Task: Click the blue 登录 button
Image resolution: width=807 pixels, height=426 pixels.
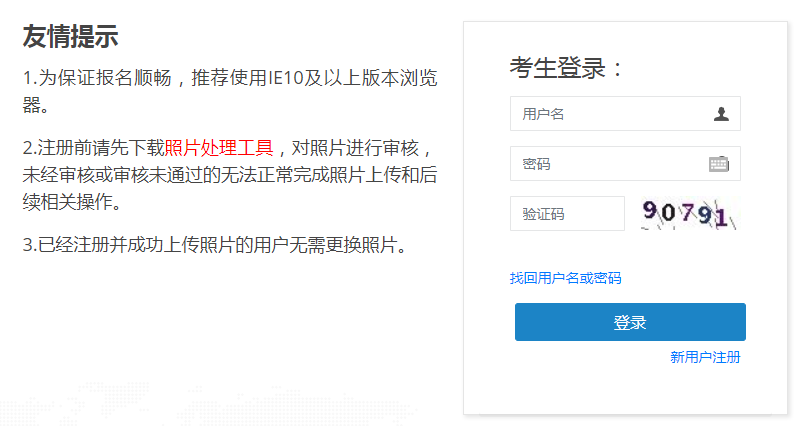Action: click(630, 322)
